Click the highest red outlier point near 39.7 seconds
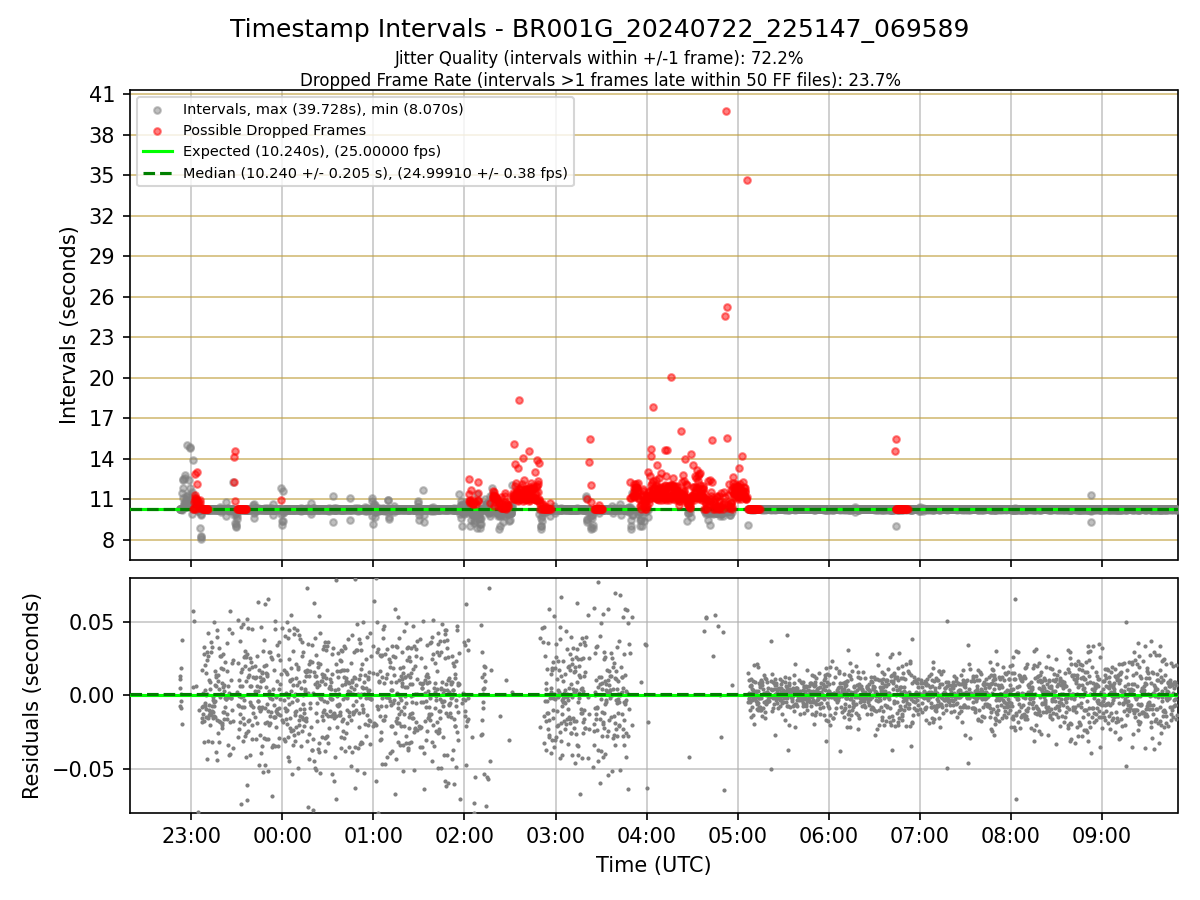 [726, 111]
